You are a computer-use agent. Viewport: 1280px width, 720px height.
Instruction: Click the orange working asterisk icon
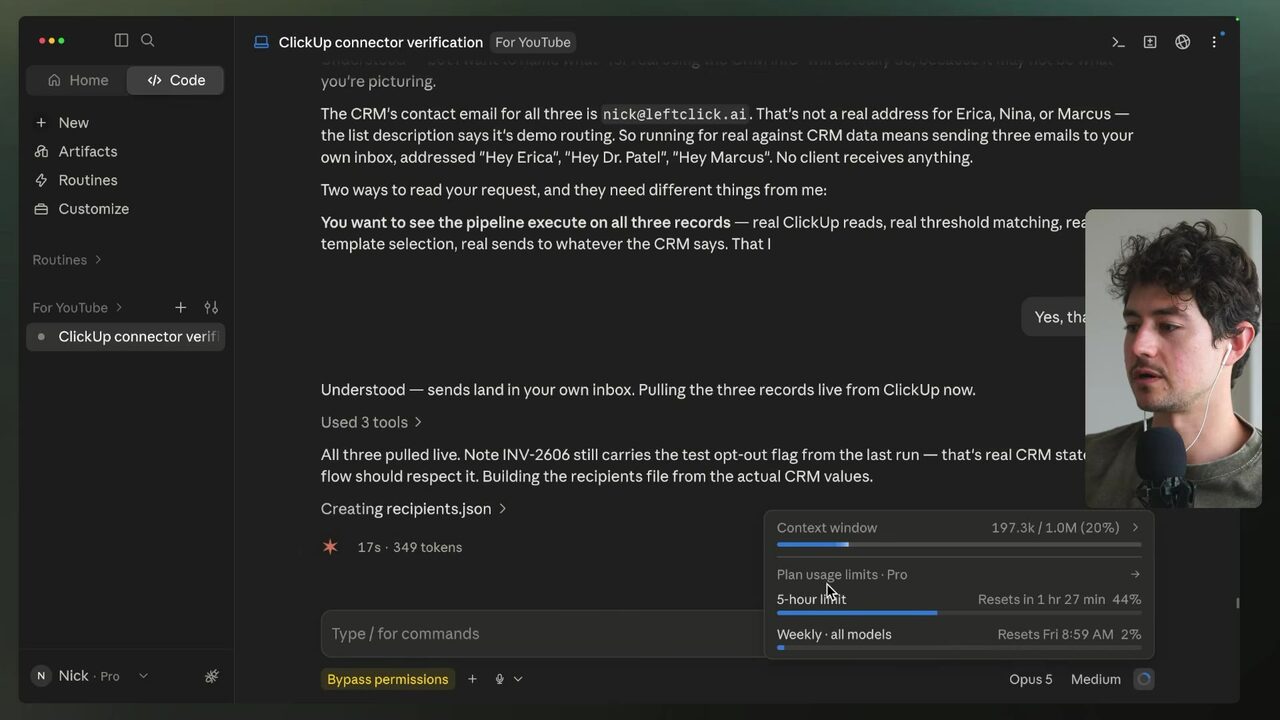330,547
